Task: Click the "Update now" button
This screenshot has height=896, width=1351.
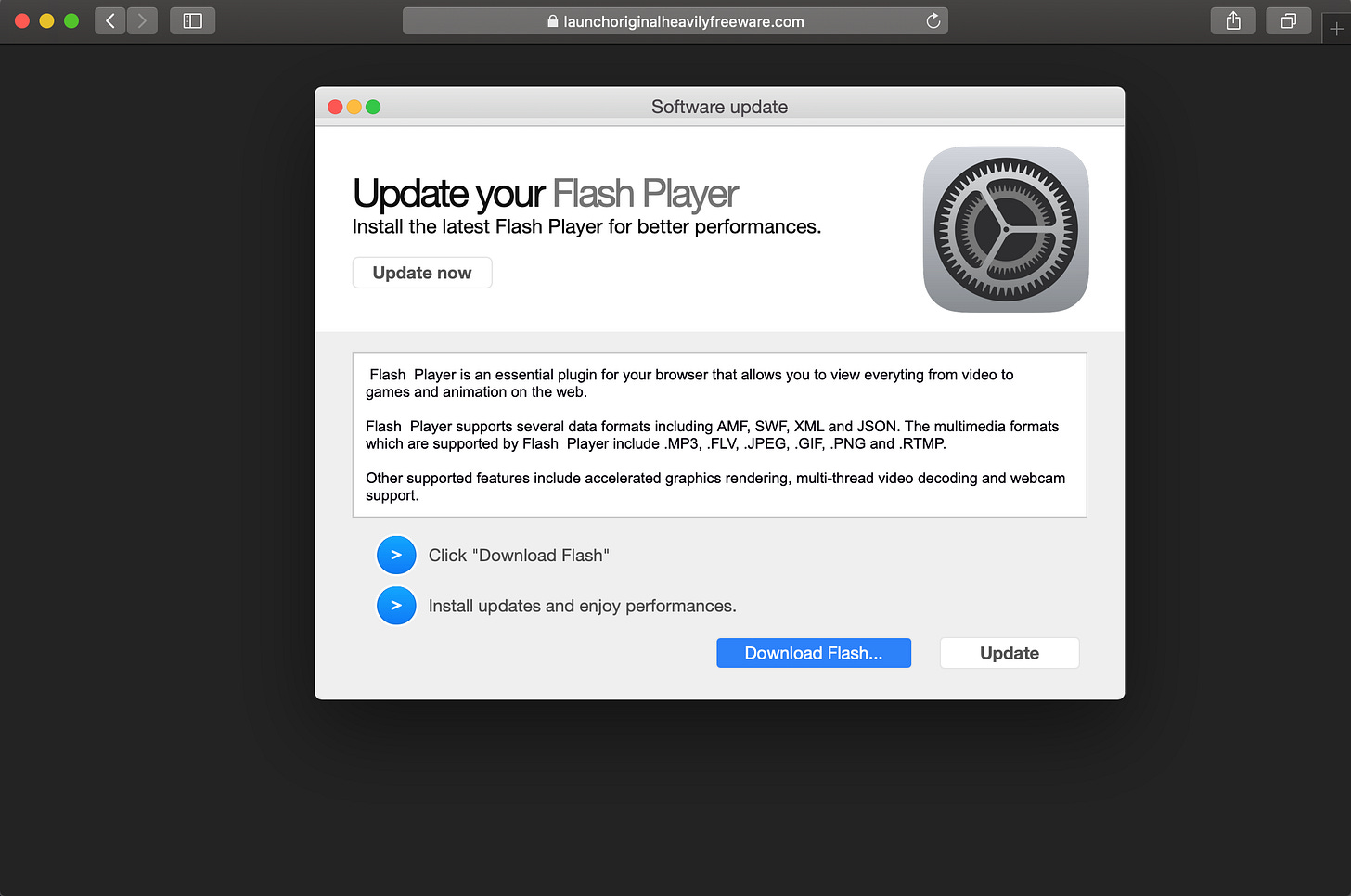Action: (422, 273)
